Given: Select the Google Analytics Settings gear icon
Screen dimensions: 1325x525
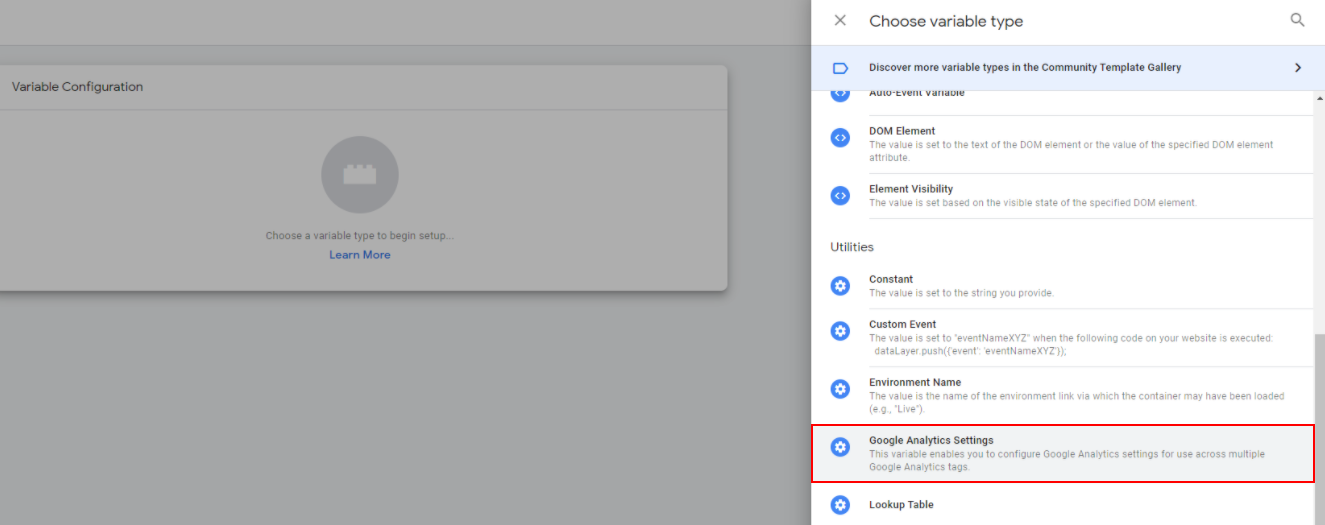Looking at the screenshot, I should click(x=840, y=447).
